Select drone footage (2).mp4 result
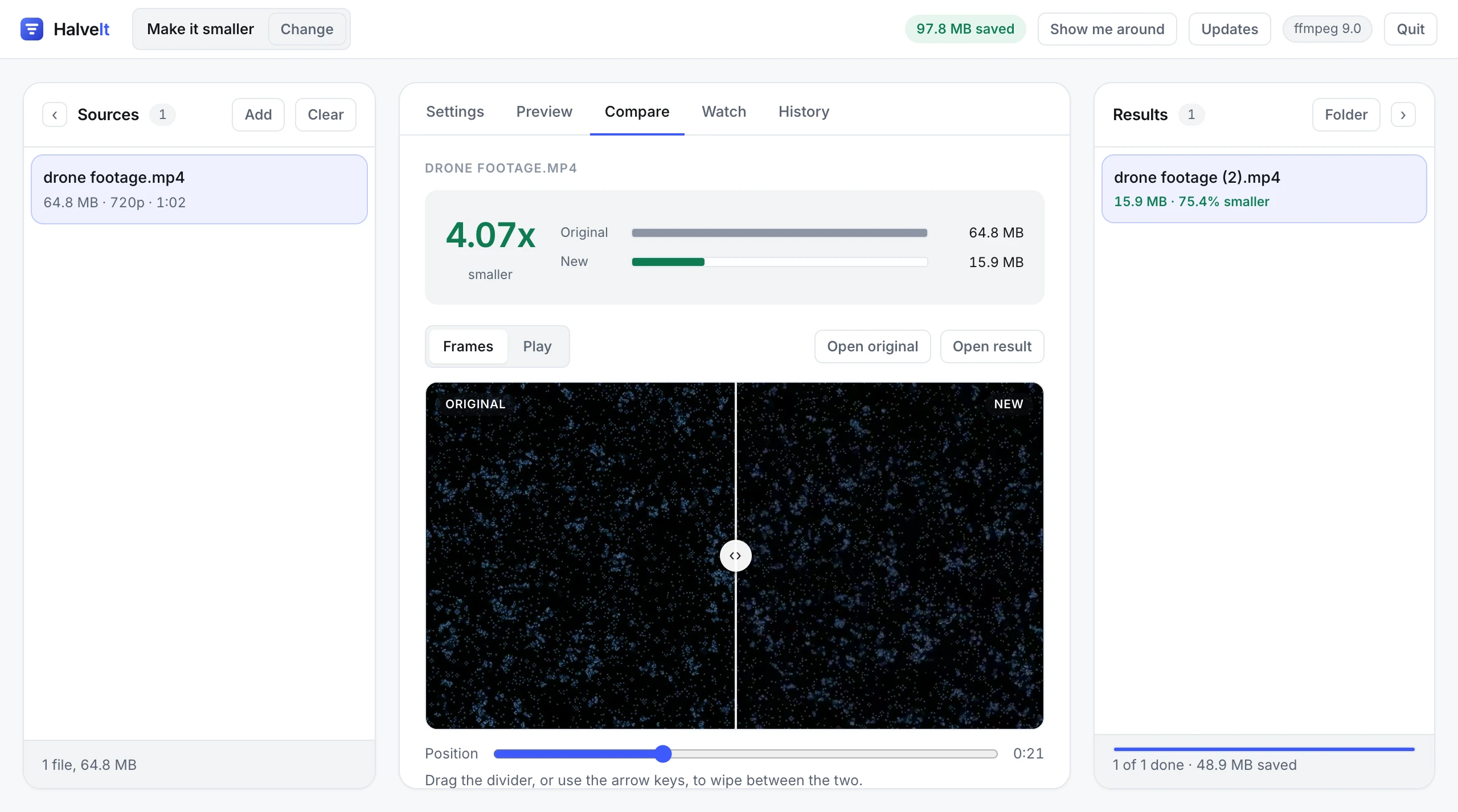 1264,188
